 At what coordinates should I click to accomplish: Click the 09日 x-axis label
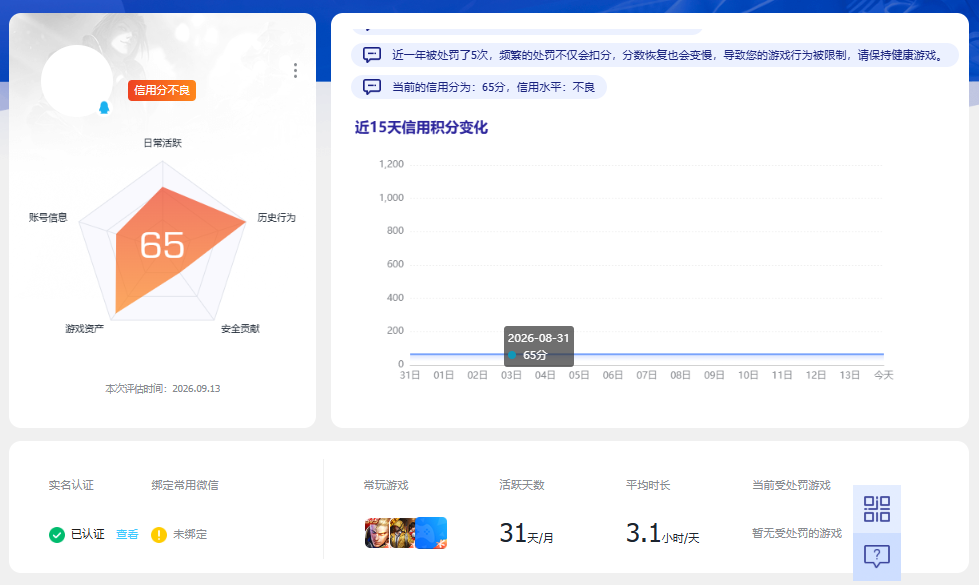click(714, 375)
